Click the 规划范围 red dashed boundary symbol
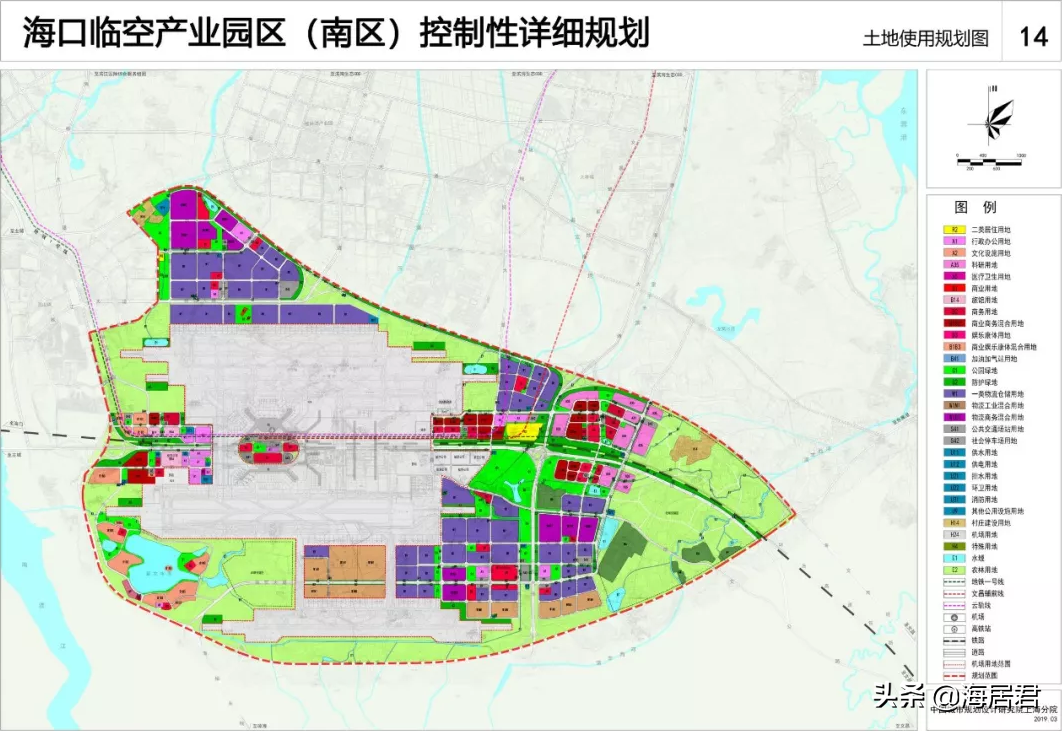 tap(954, 675)
